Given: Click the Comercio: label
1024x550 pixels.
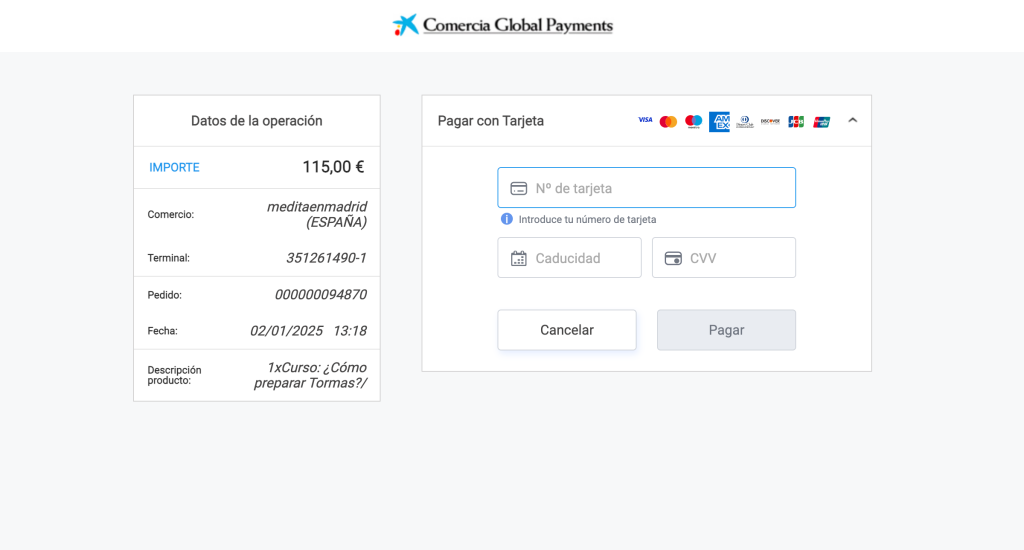Looking at the screenshot, I should [x=170, y=214].
